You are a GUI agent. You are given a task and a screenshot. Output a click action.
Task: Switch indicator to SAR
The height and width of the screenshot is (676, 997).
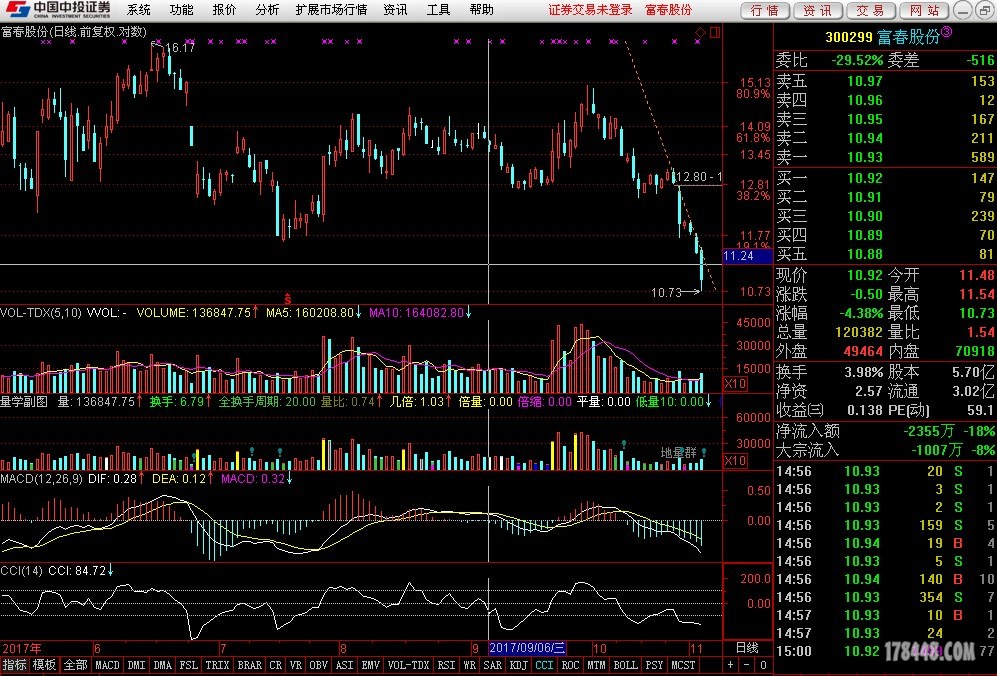coord(493,665)
